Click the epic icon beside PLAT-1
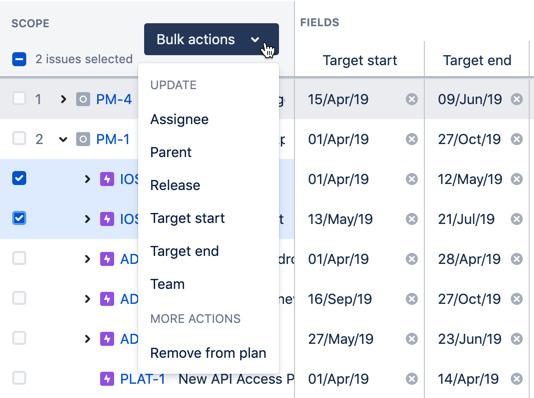This screenshot has width=534, height=398. [107, 379]
